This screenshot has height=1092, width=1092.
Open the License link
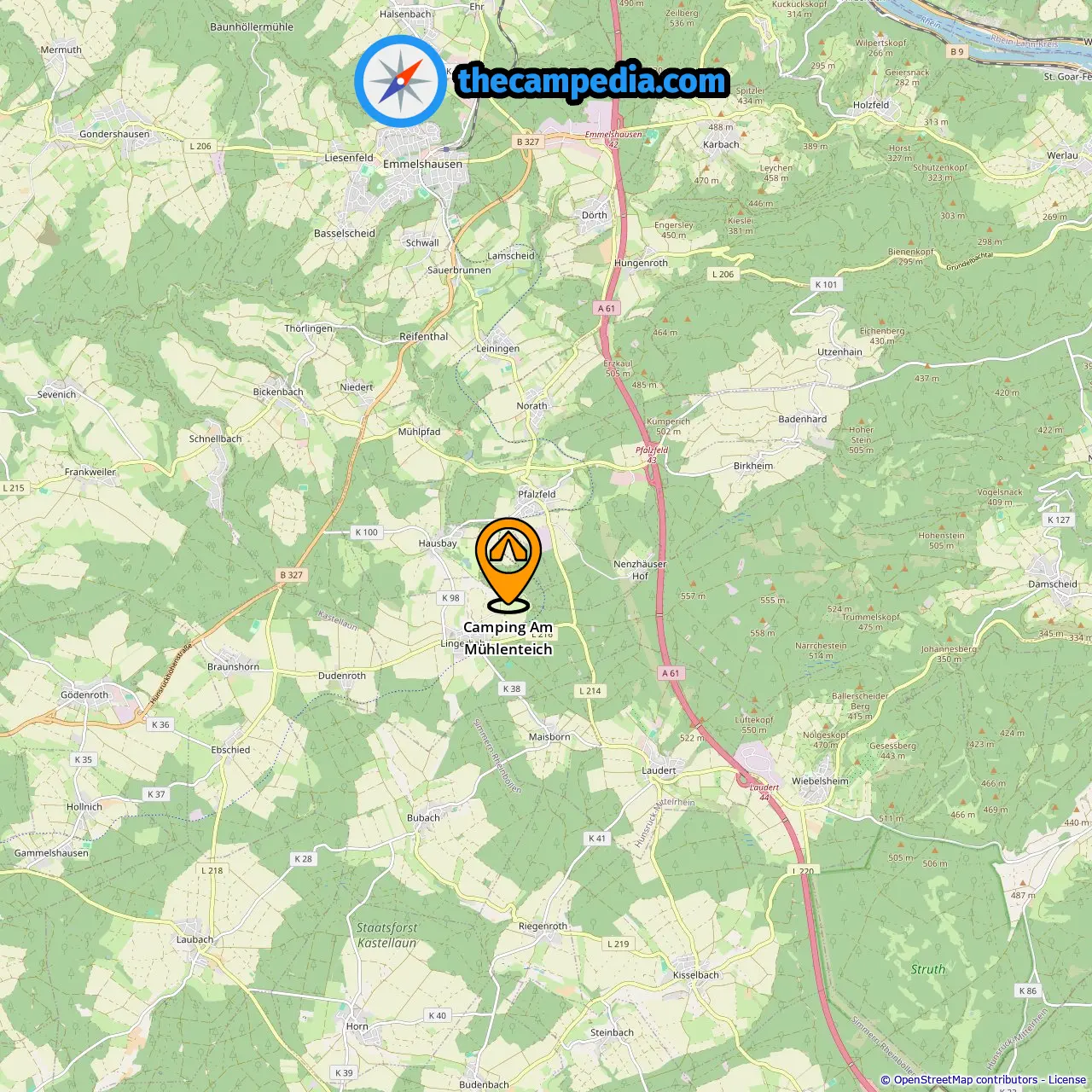[x=1067, y=1079]
